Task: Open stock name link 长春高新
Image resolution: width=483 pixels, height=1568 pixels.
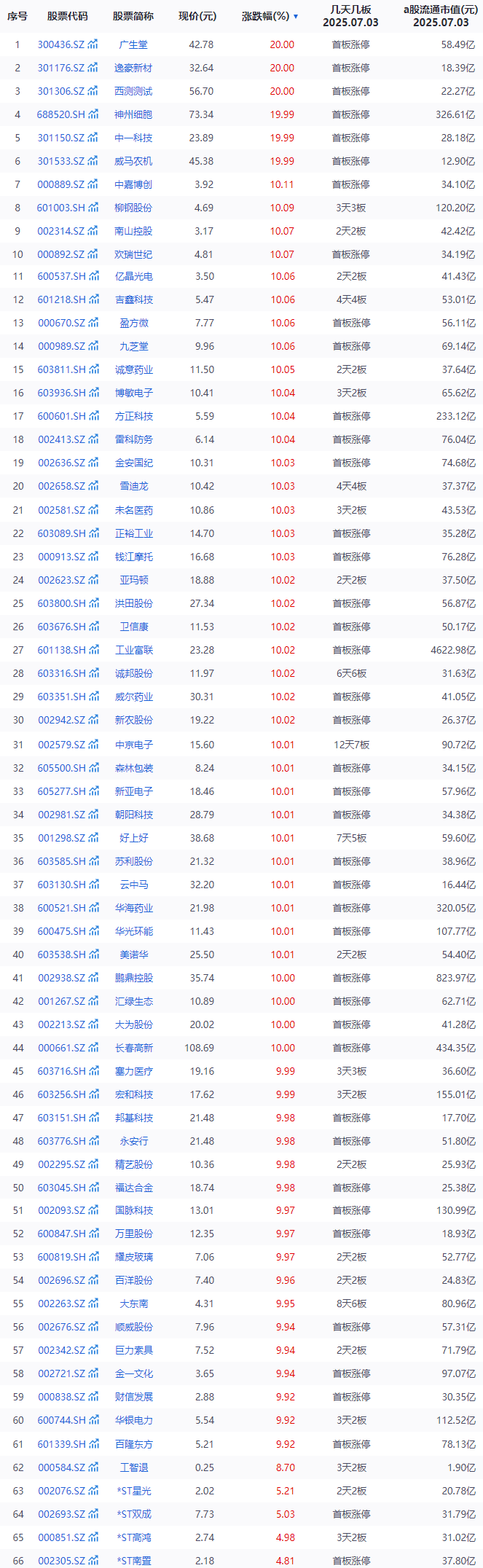Action: tap(133, 1048)
